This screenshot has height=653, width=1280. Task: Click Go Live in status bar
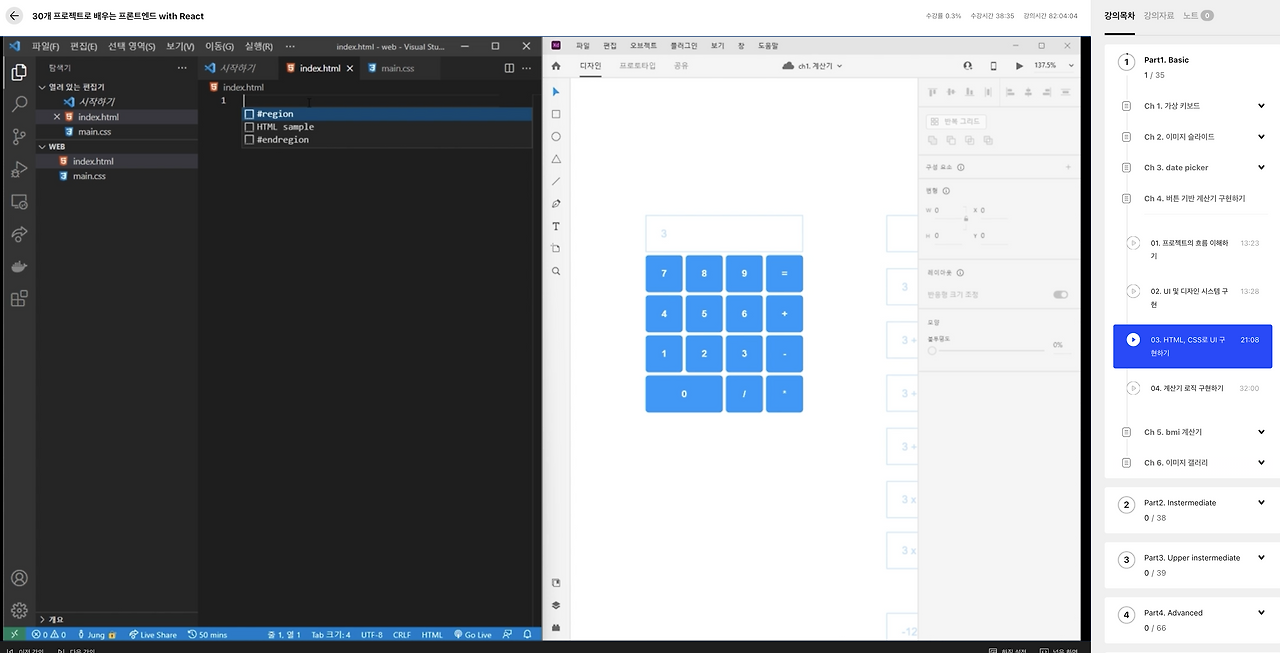coord(472,635)
